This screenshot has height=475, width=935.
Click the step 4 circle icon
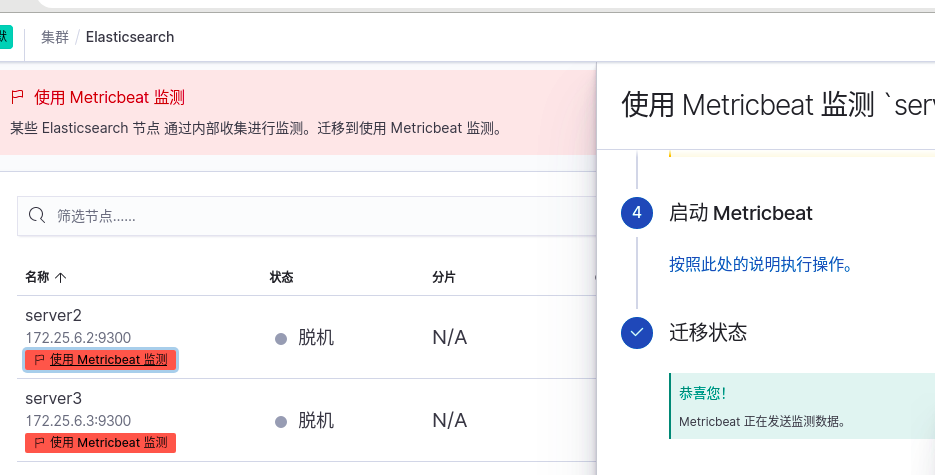point(637,213)
